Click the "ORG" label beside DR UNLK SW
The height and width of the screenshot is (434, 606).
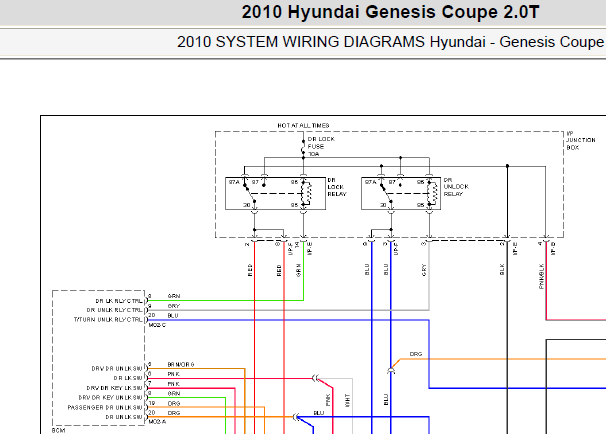click(x=174, y=413)
